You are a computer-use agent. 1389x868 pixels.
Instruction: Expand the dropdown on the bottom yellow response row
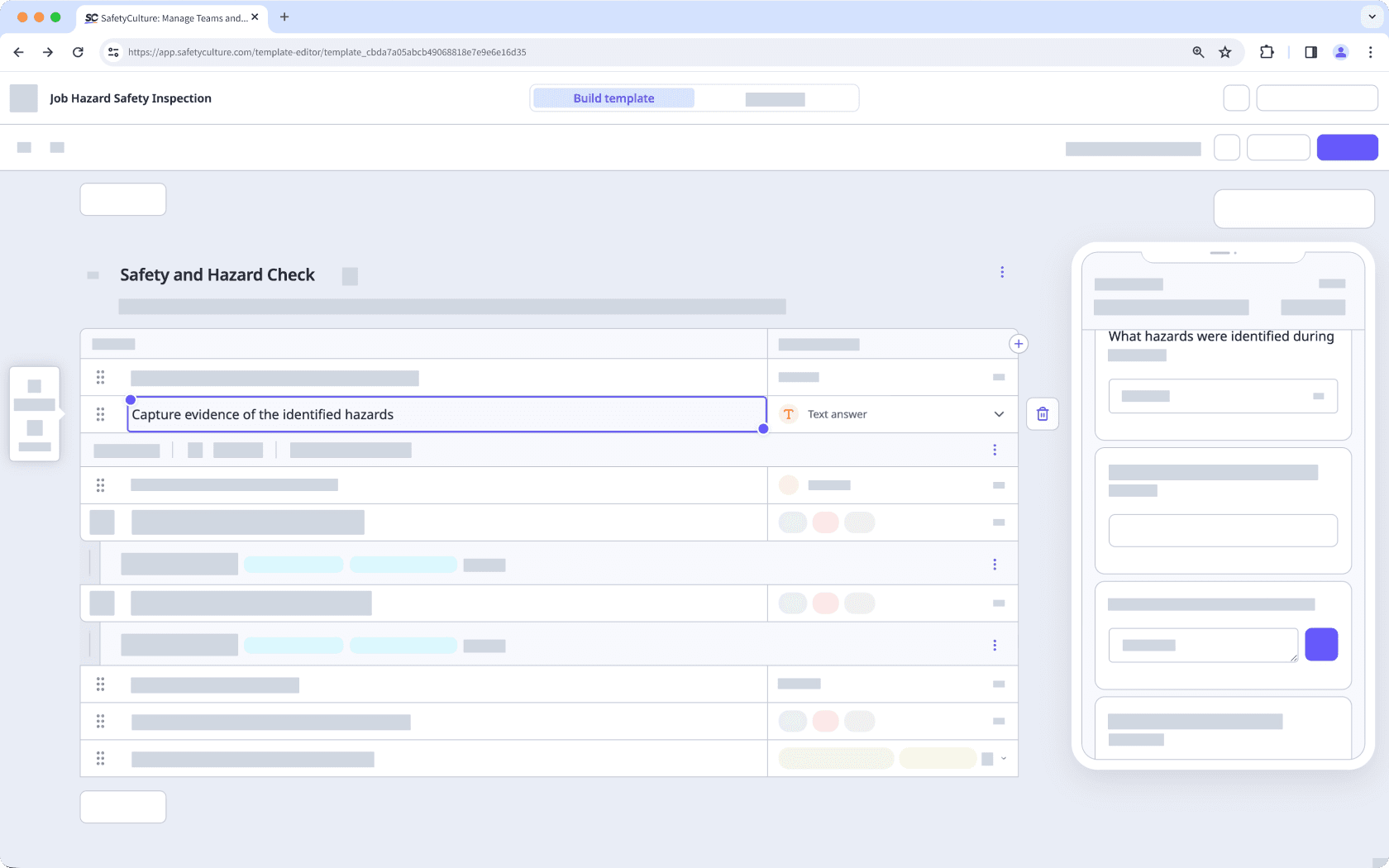[1003, 758]
